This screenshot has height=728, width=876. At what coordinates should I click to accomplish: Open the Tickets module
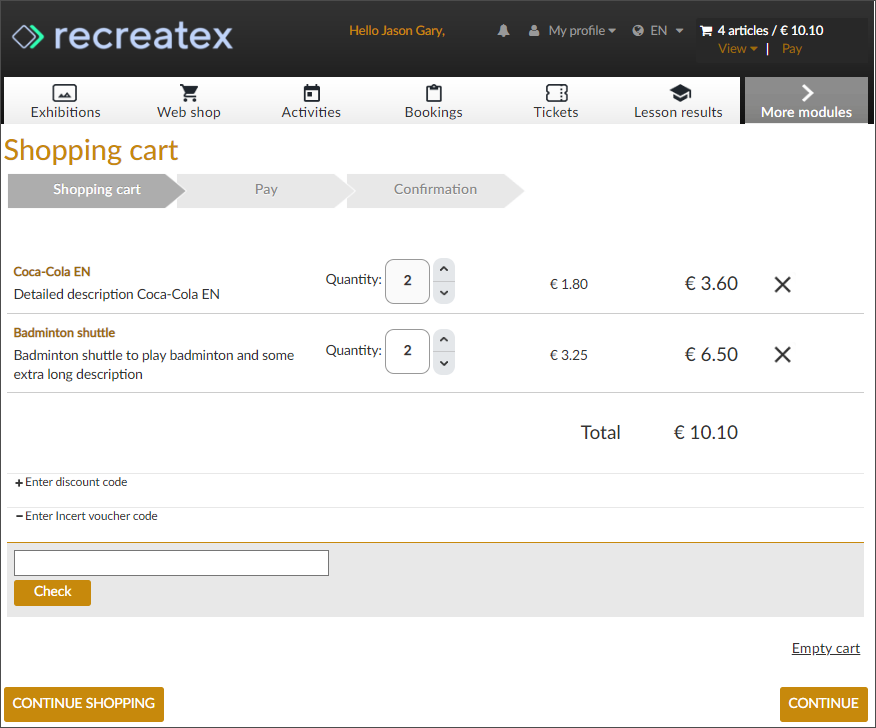pyautogui.click(x=556, y=99)
